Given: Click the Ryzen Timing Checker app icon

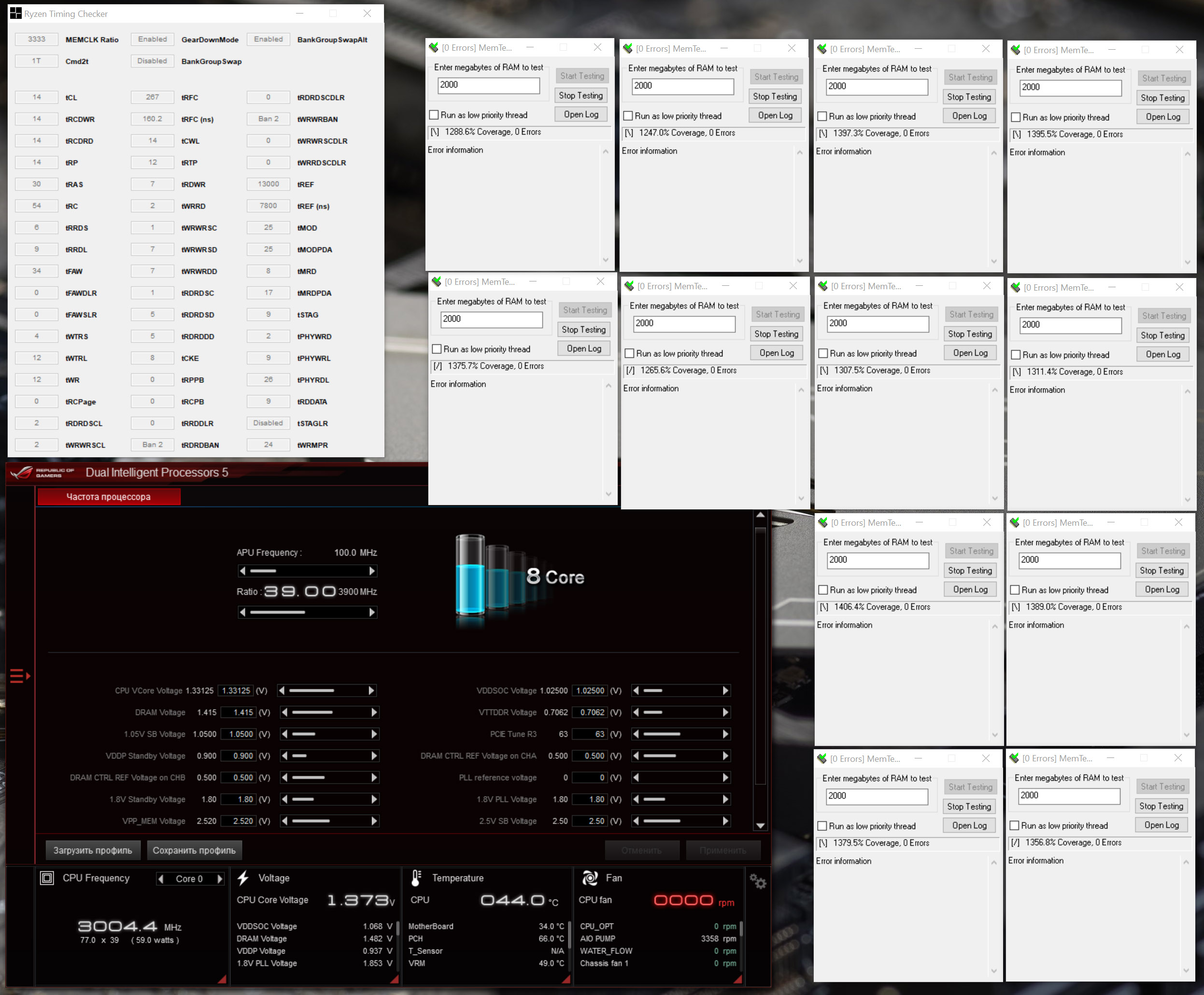Looking at the screenshot, I should click(x=15, y=13).
